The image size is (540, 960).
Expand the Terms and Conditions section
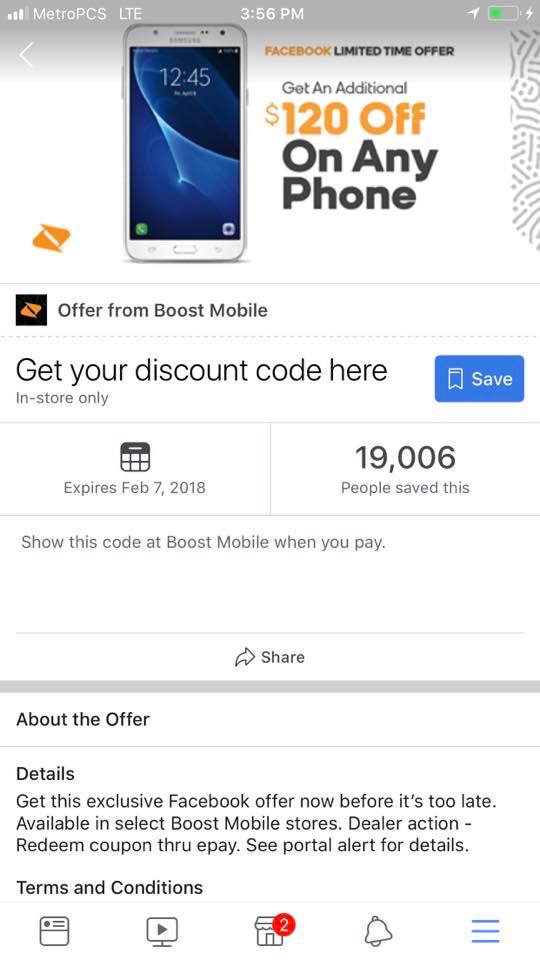[110, 887]
